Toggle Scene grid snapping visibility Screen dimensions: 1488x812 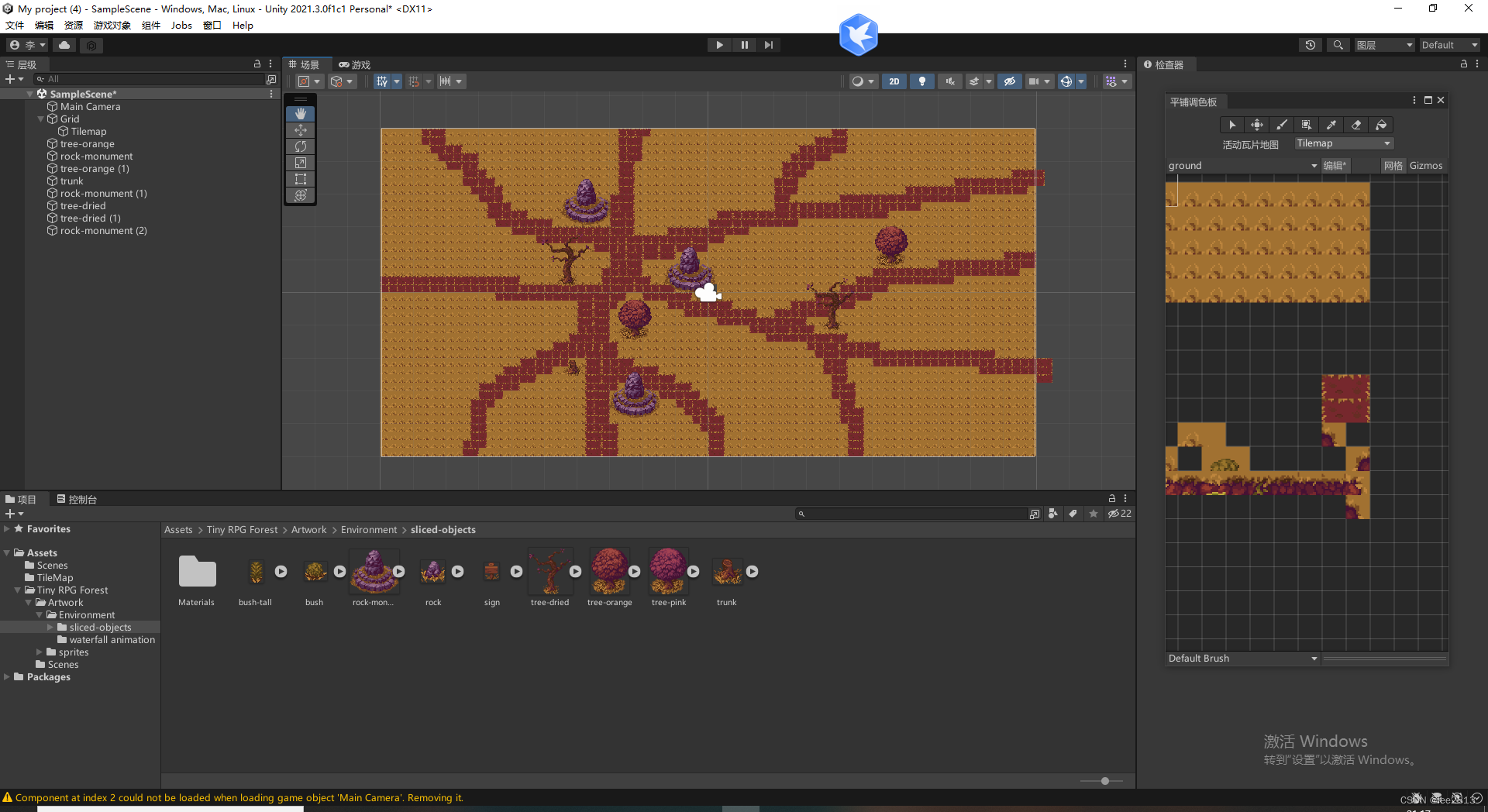pos(382,81)
